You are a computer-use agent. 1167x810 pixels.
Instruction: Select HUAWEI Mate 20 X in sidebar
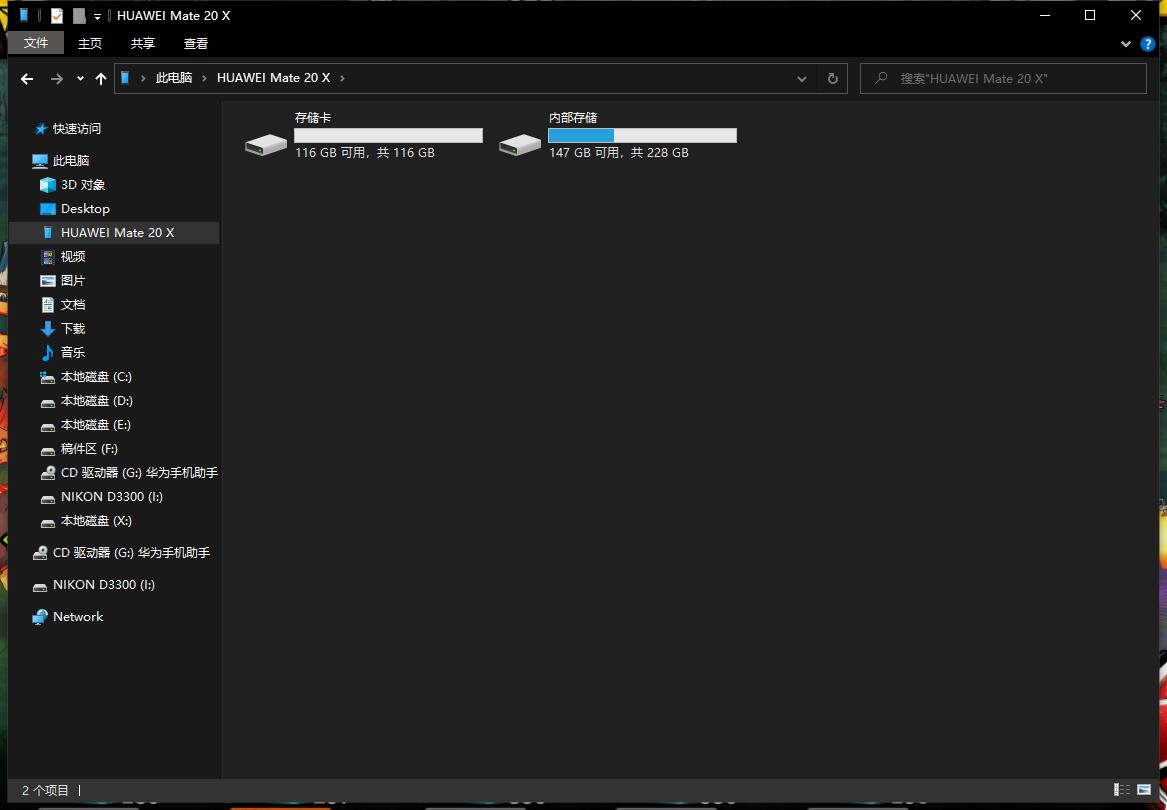tap(118, 232)
